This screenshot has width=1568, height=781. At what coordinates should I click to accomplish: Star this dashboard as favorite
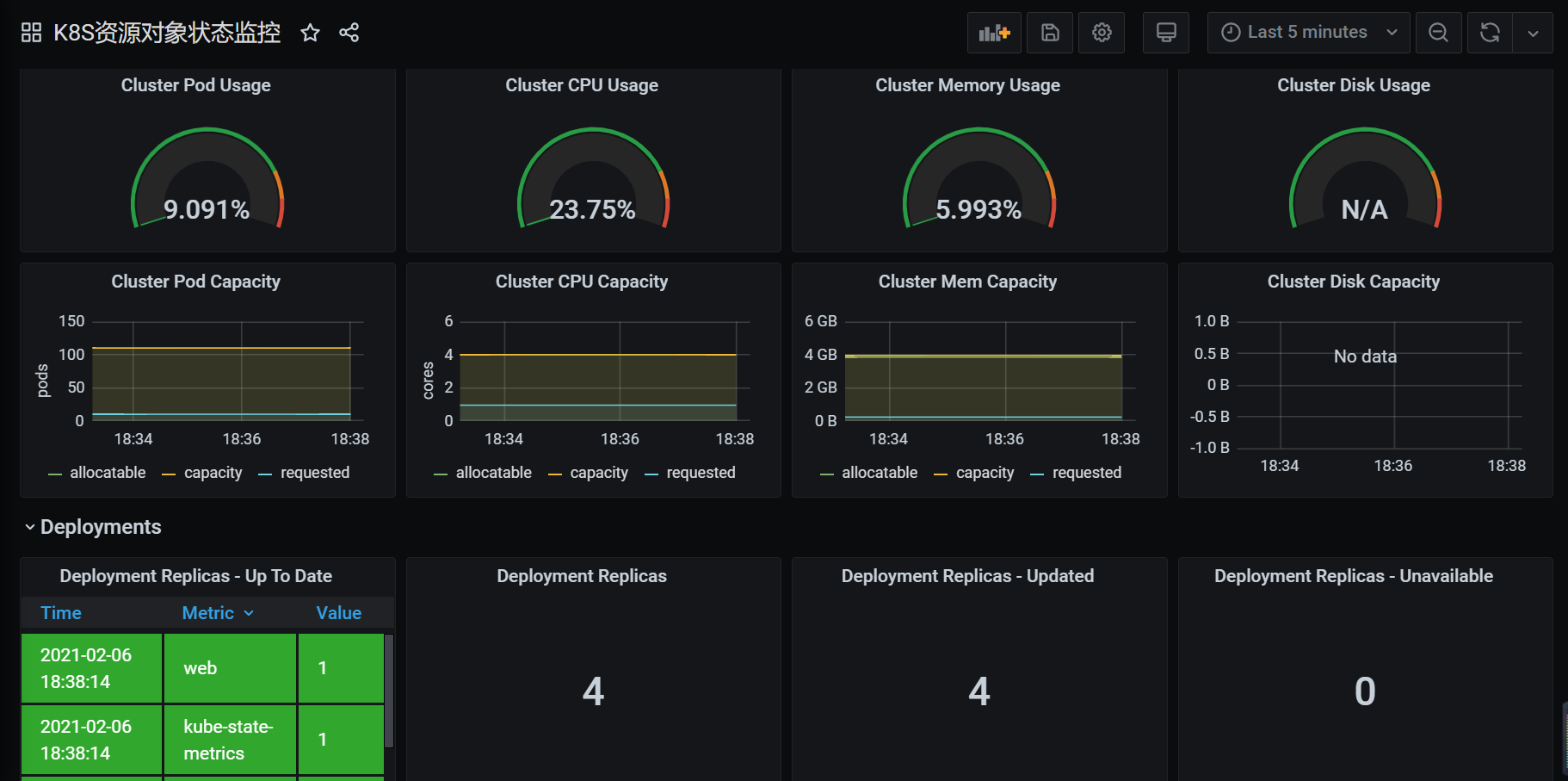[x=310, y=33]
